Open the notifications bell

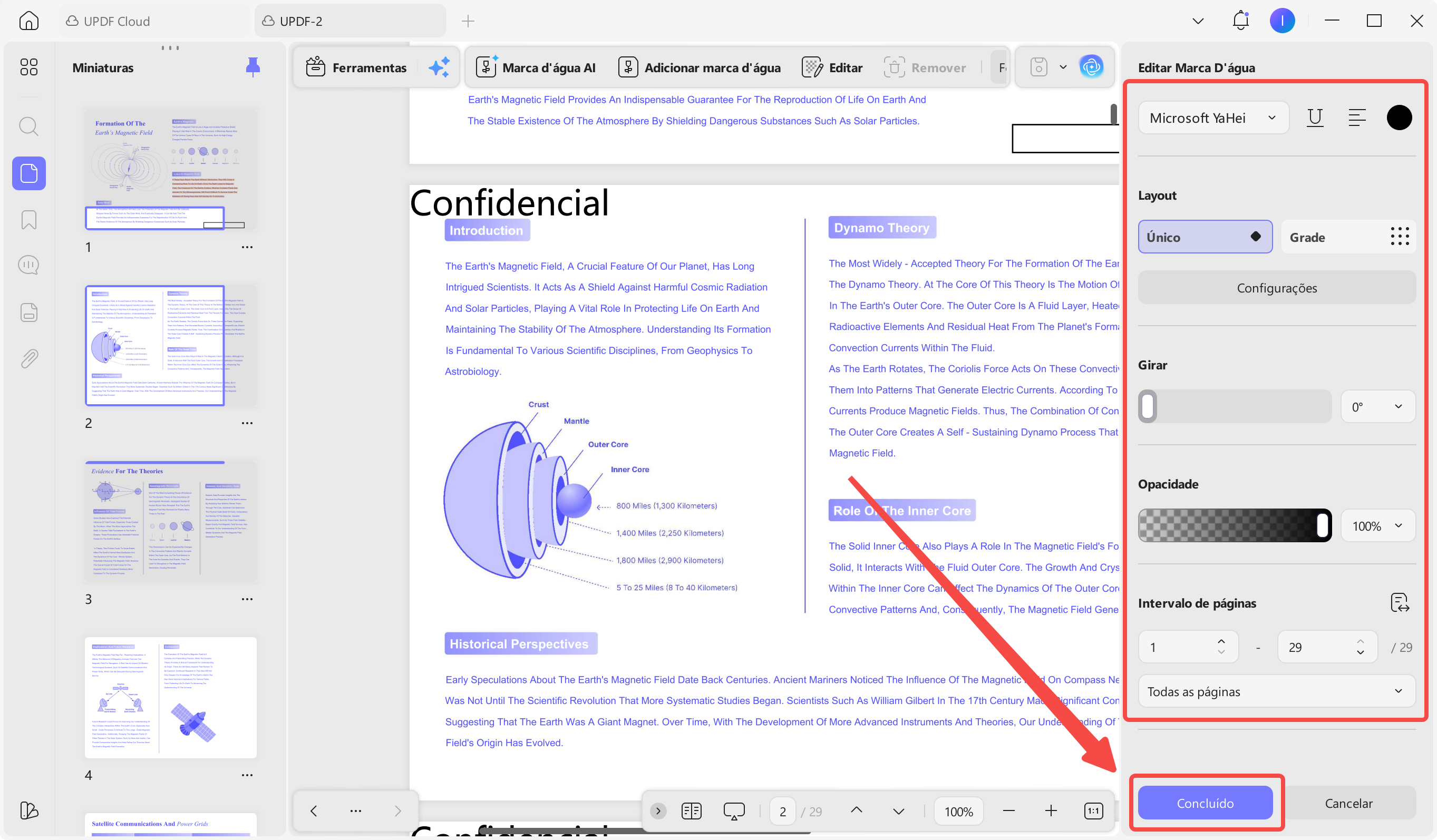(1240, 21)
